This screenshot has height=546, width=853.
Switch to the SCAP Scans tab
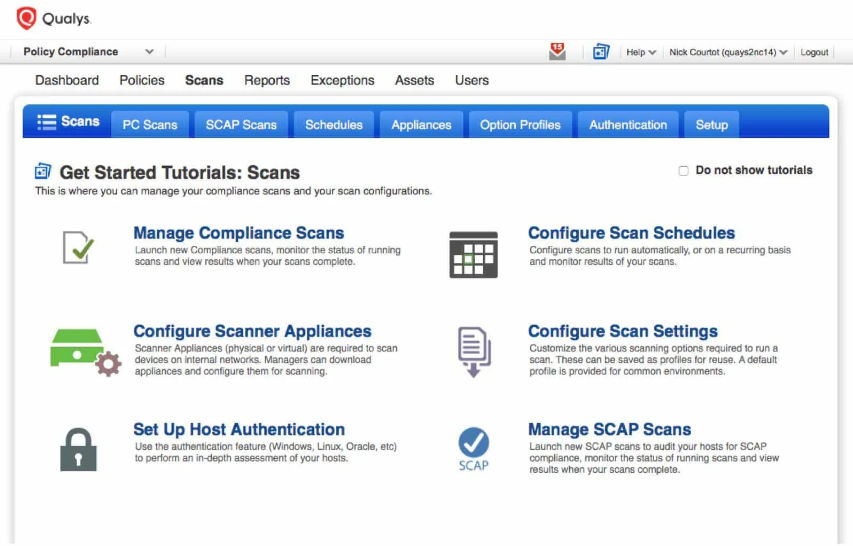coord(241,125)
